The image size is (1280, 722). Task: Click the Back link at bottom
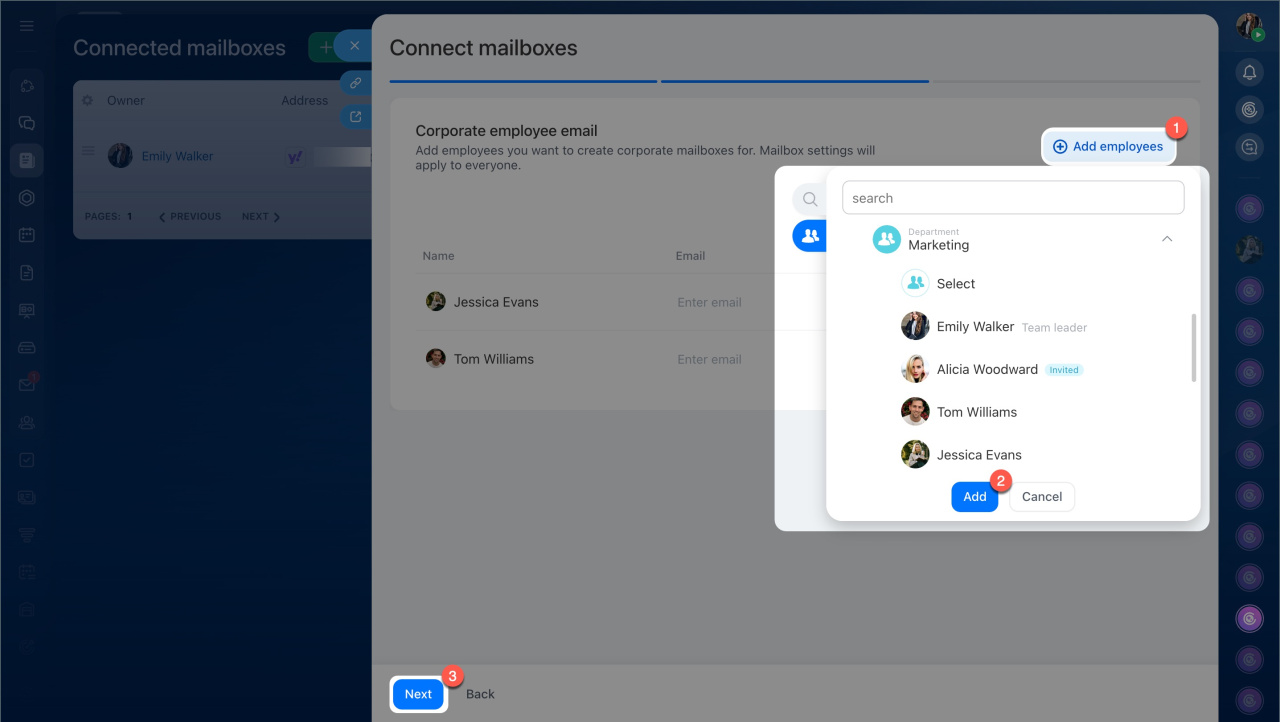coord(480,694)
